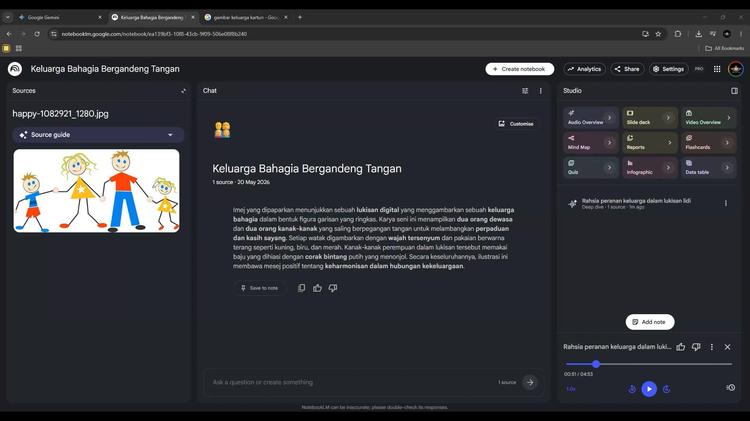Open the NotebookLM home logo

(15, 69)
